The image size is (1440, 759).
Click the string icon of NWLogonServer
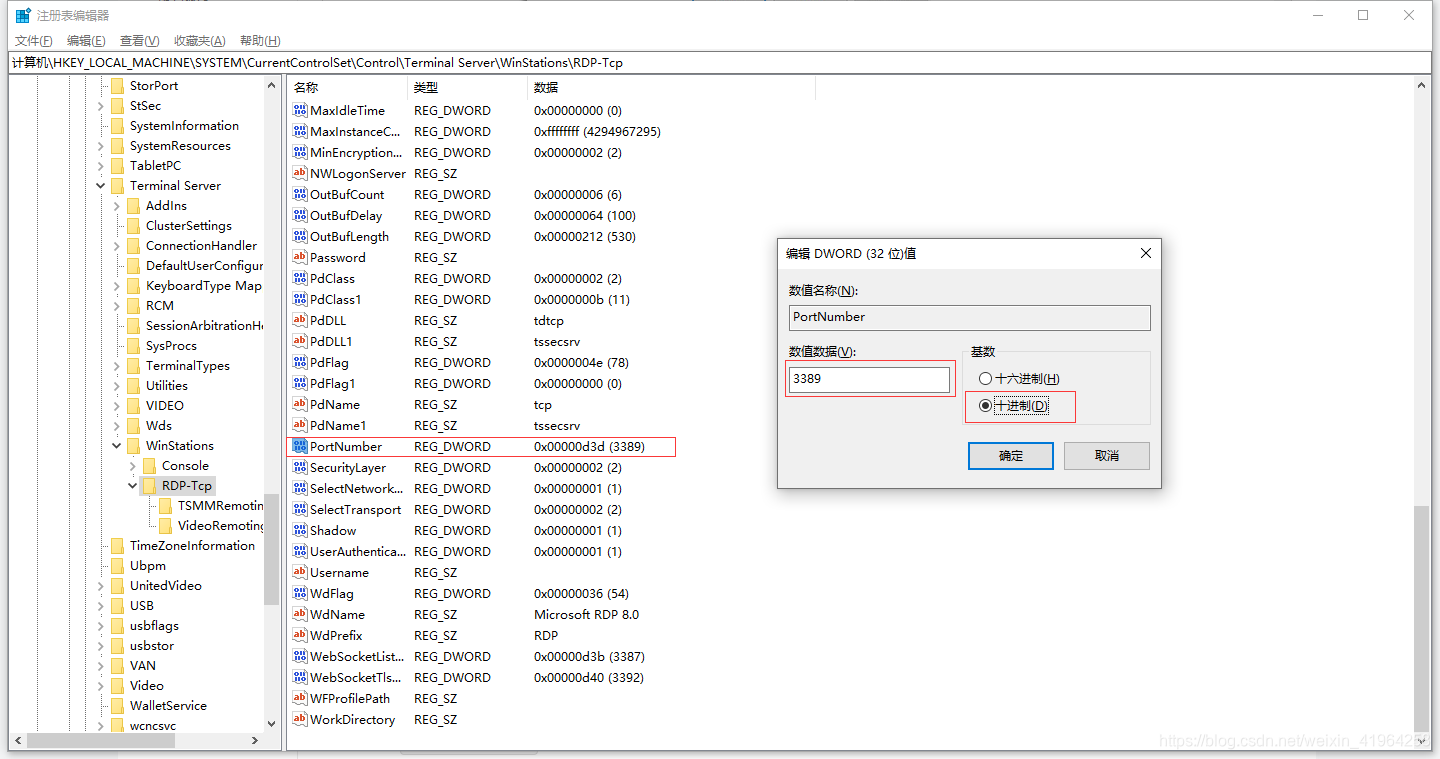(x=300, y=173)
